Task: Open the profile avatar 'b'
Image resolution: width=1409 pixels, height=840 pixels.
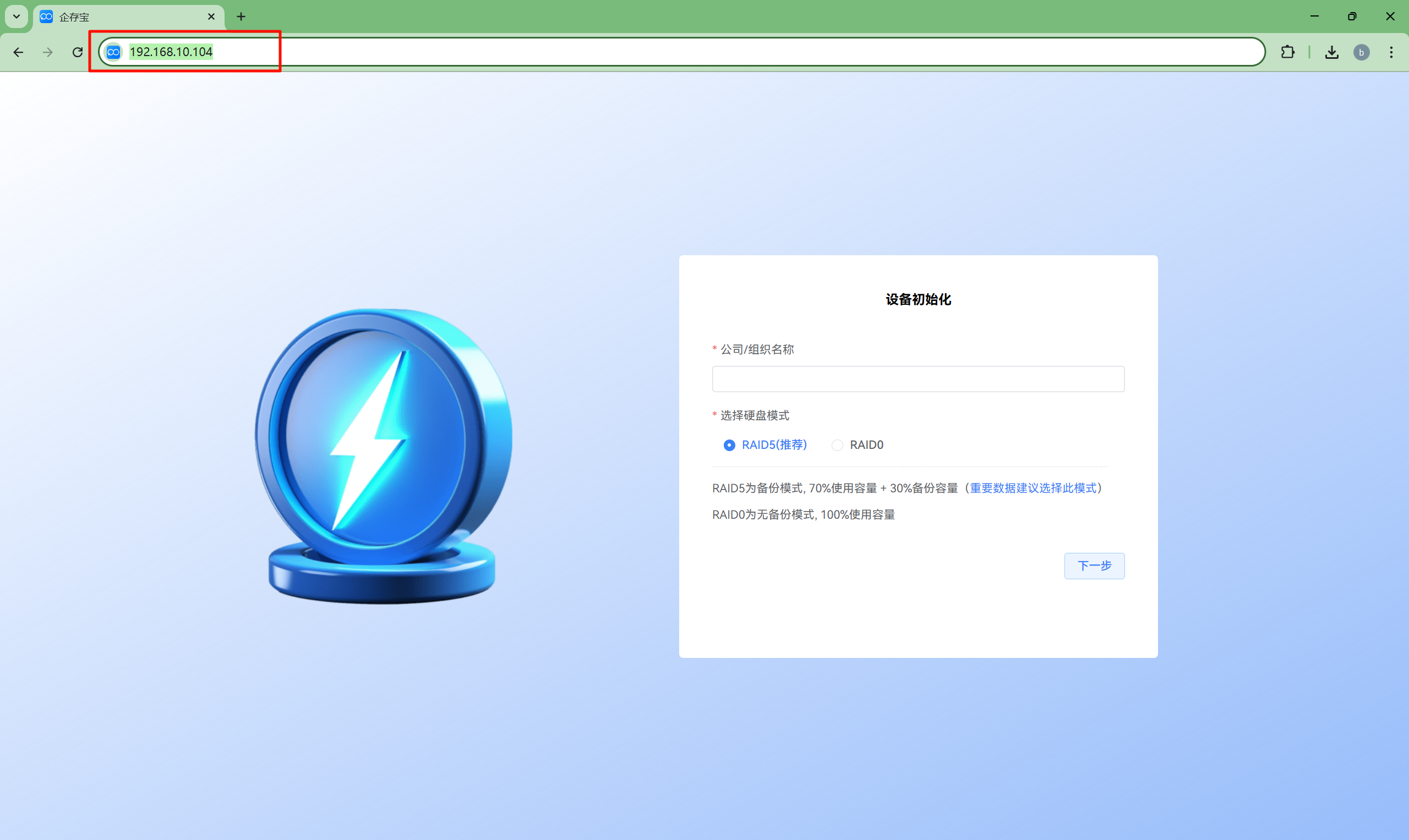Action: pyautogui.click(x=1361, y=52)
